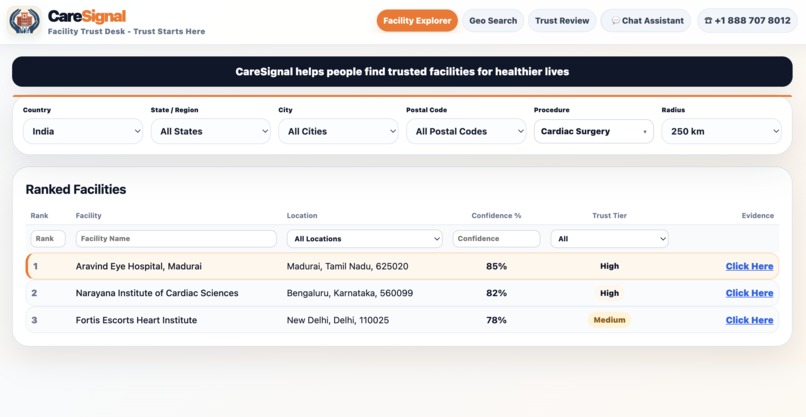
Task: Click the Evidence column header
Action: [758, 215]
